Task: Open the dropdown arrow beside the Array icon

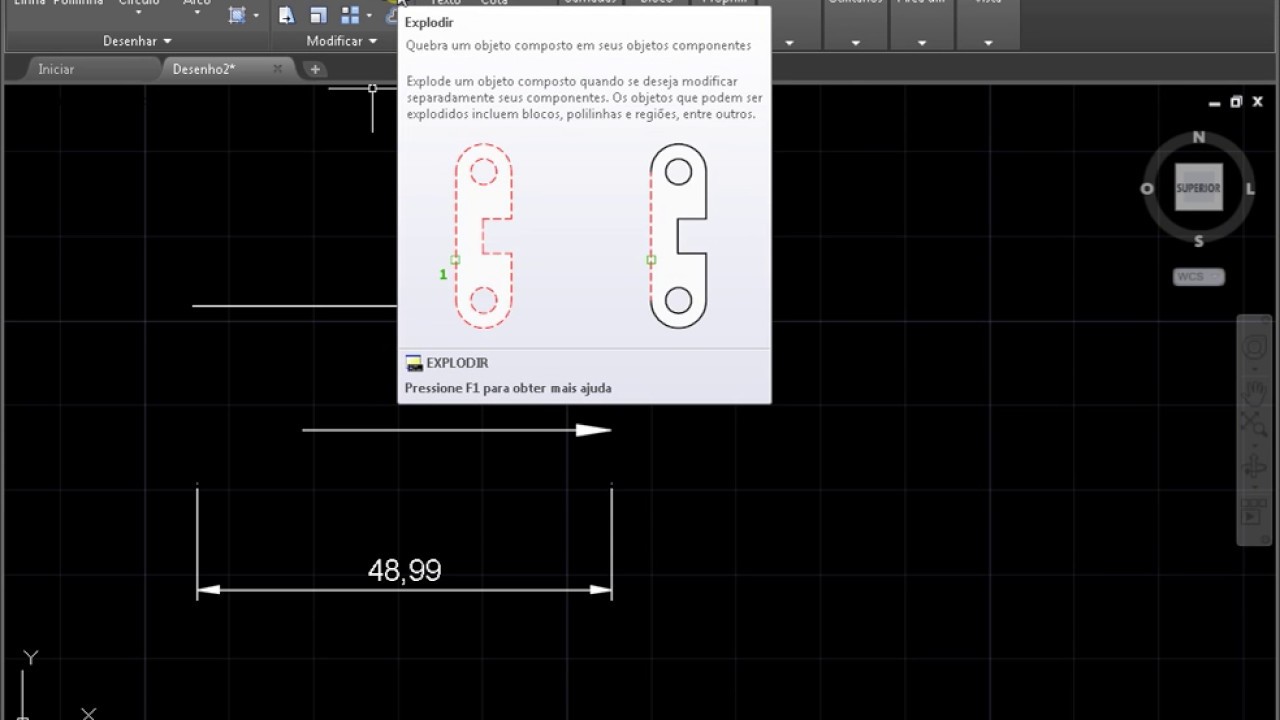Action: 368,15
